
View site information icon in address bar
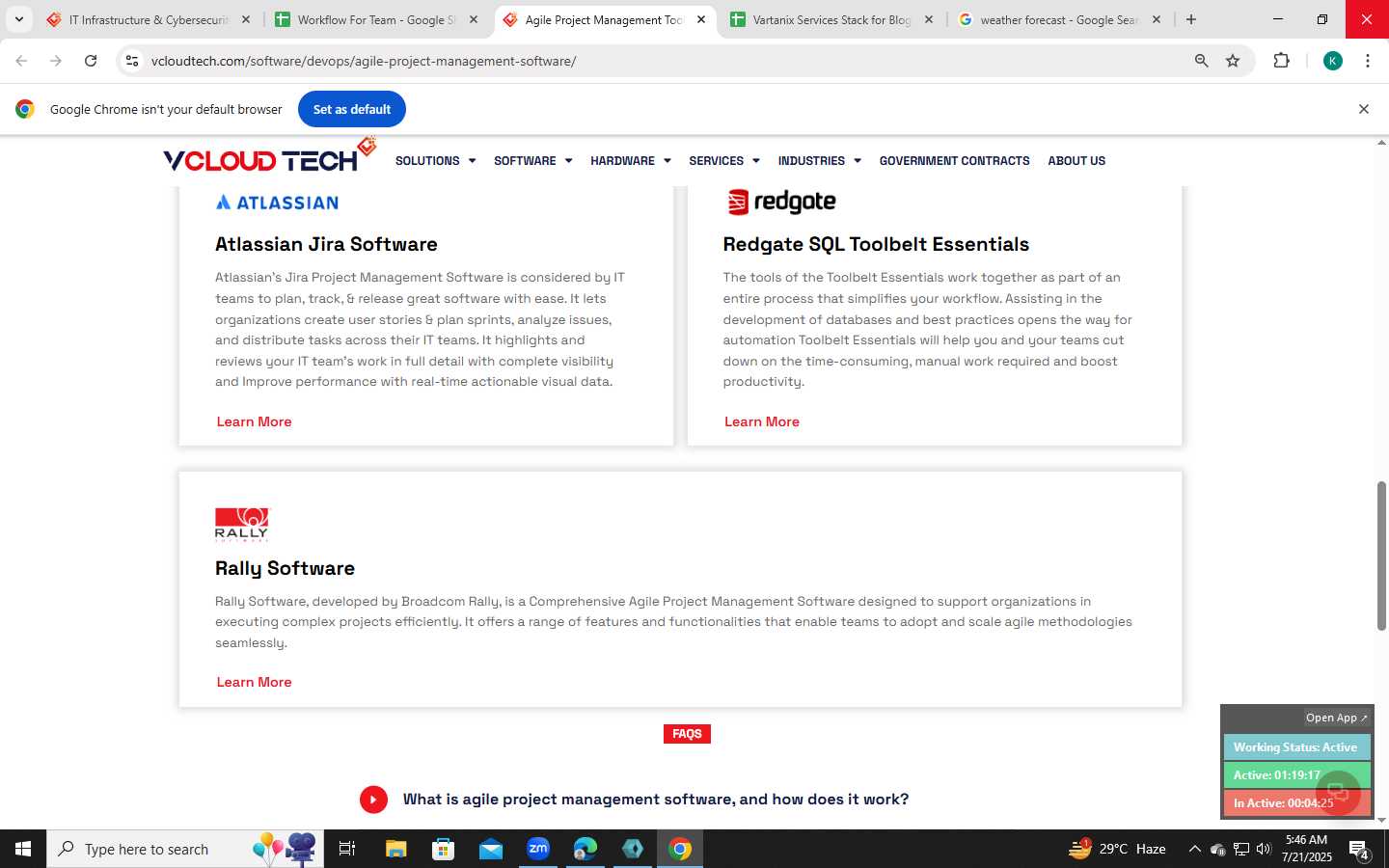tap(132, 61)
